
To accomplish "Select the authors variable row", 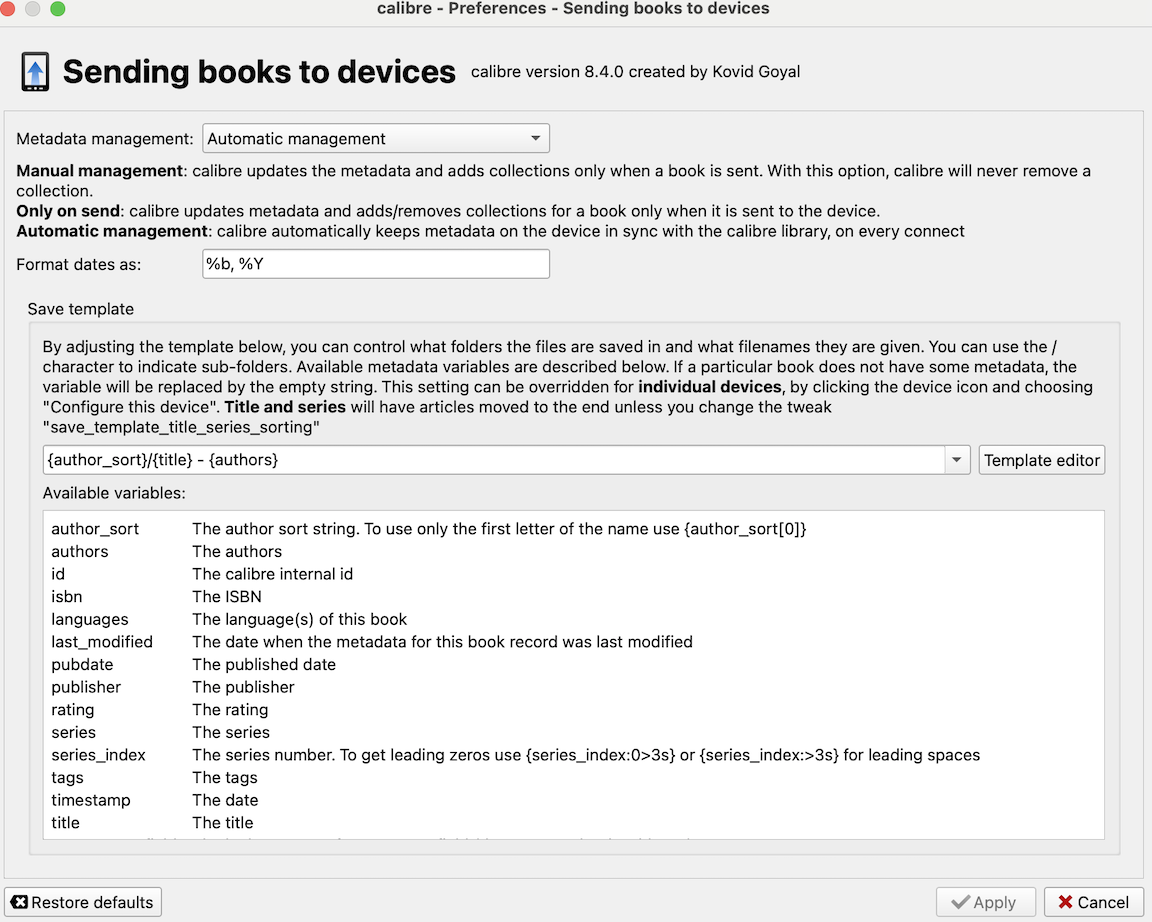I will pyautogui.click(x=80, y=551).
